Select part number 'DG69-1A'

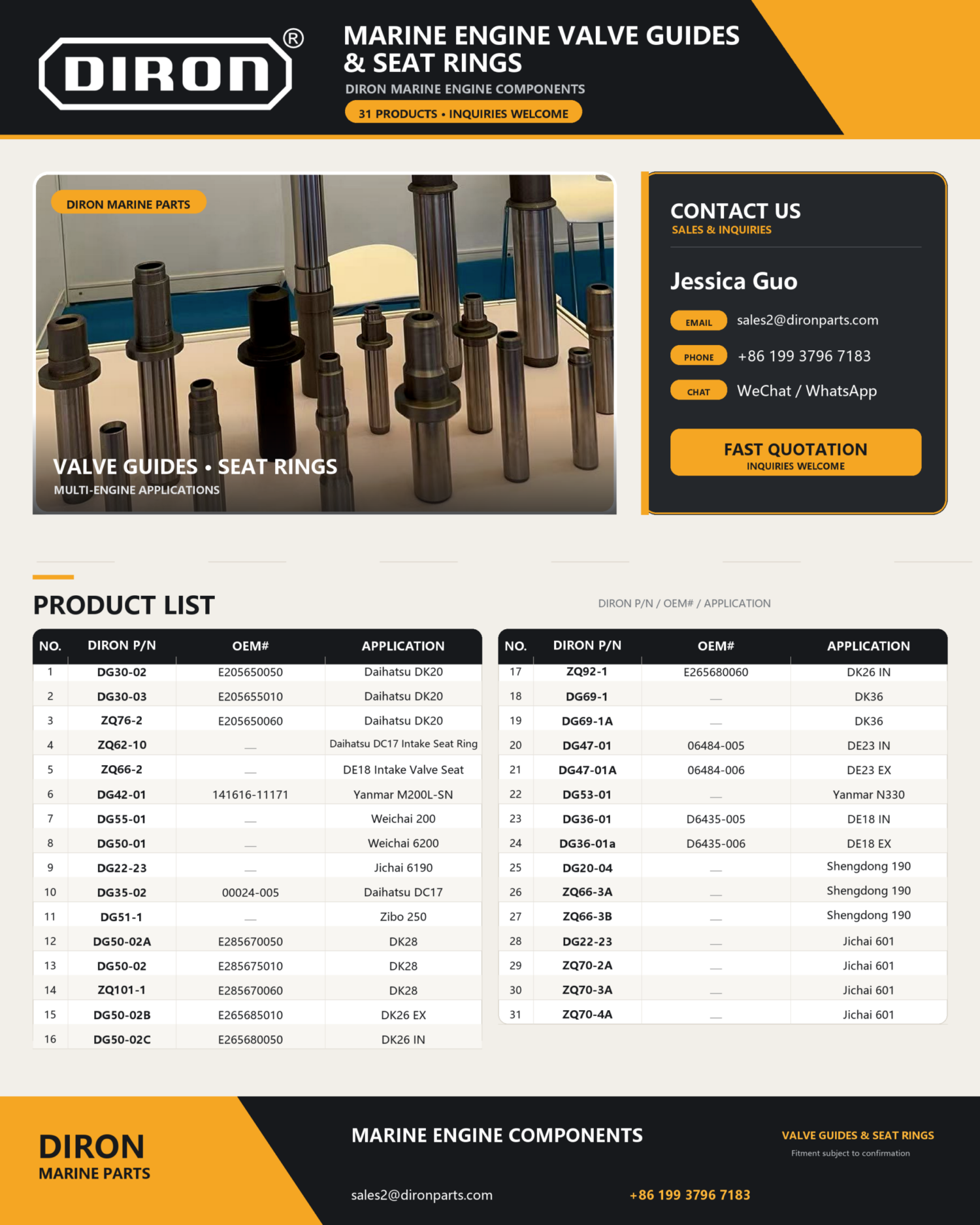[587, 721]
